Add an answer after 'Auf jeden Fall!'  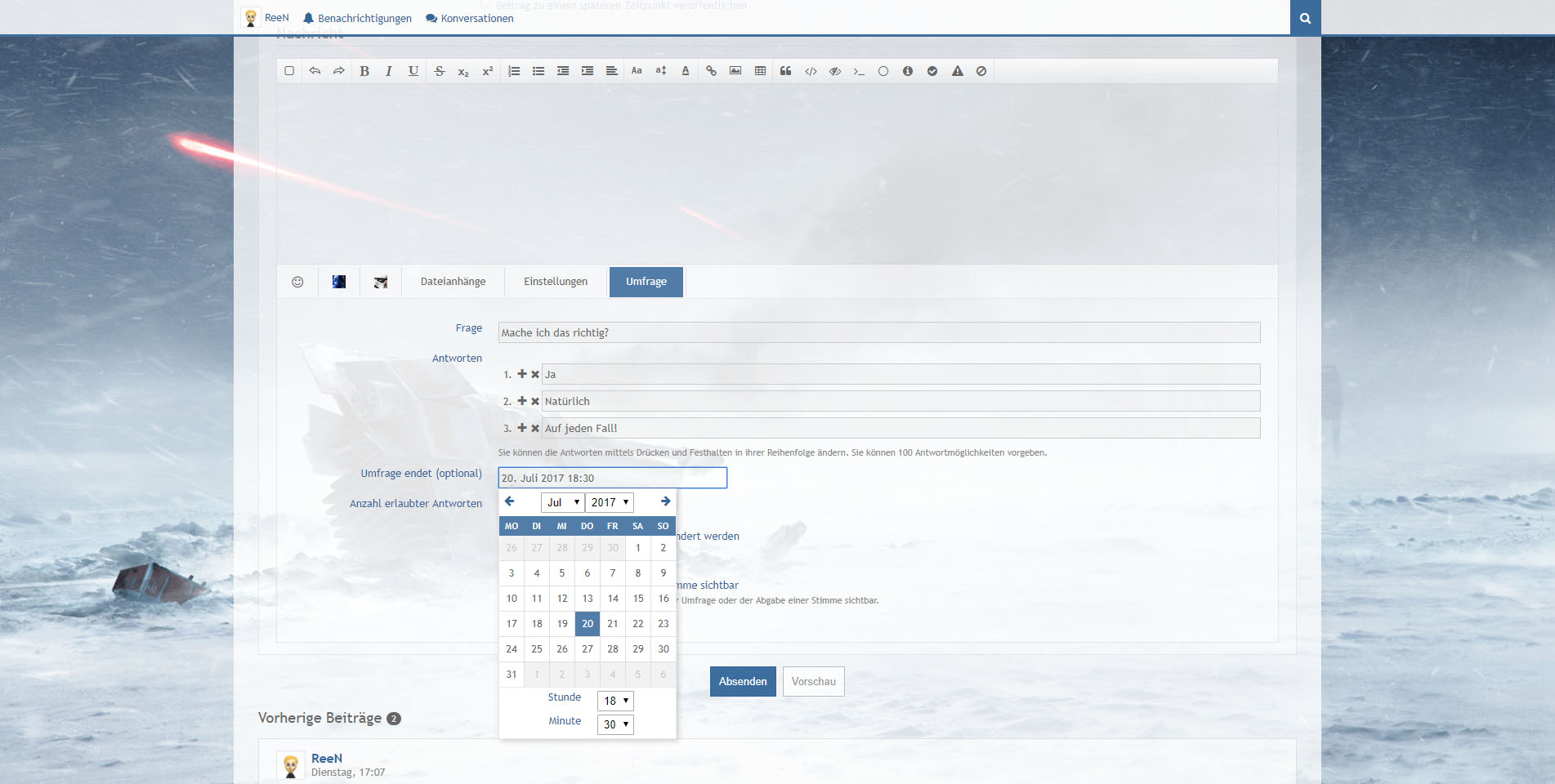coord(522,428)
